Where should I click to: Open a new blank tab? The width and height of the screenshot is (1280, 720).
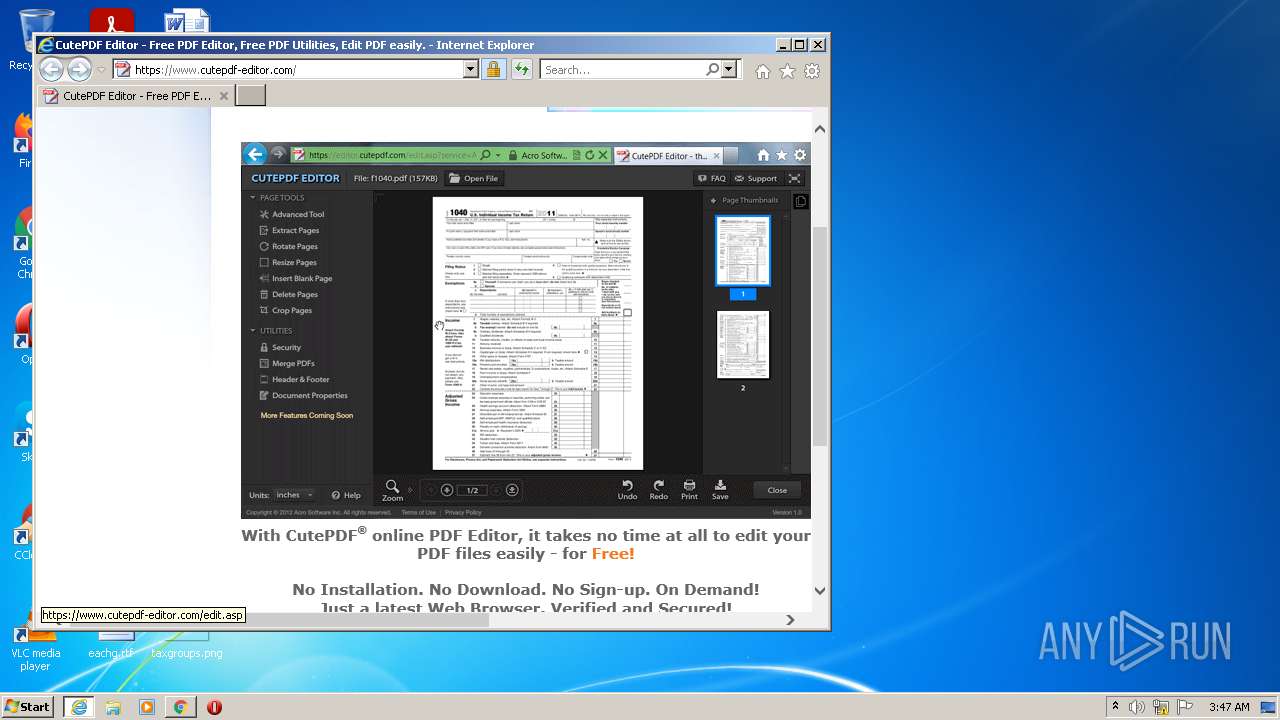[x=250, y=96]
